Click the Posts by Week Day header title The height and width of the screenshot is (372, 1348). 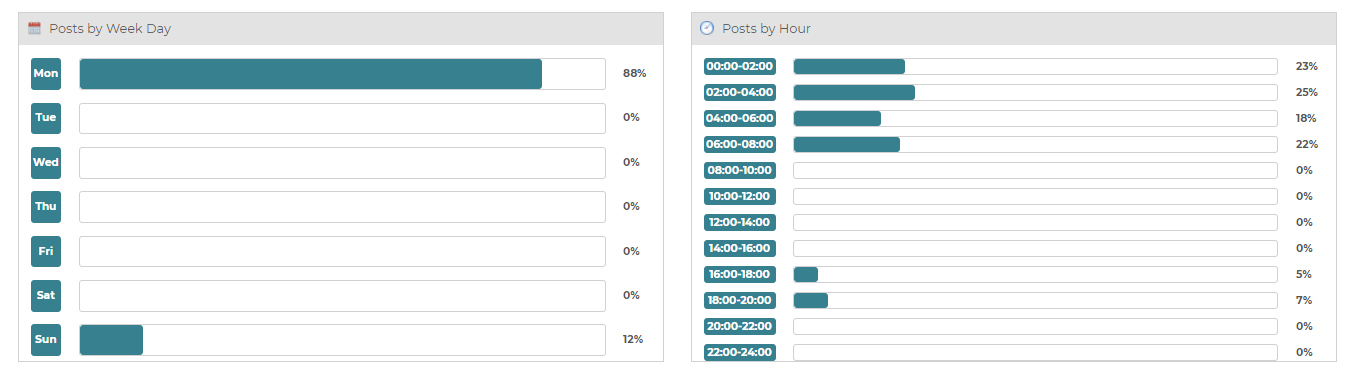click(x=110, y=29)
